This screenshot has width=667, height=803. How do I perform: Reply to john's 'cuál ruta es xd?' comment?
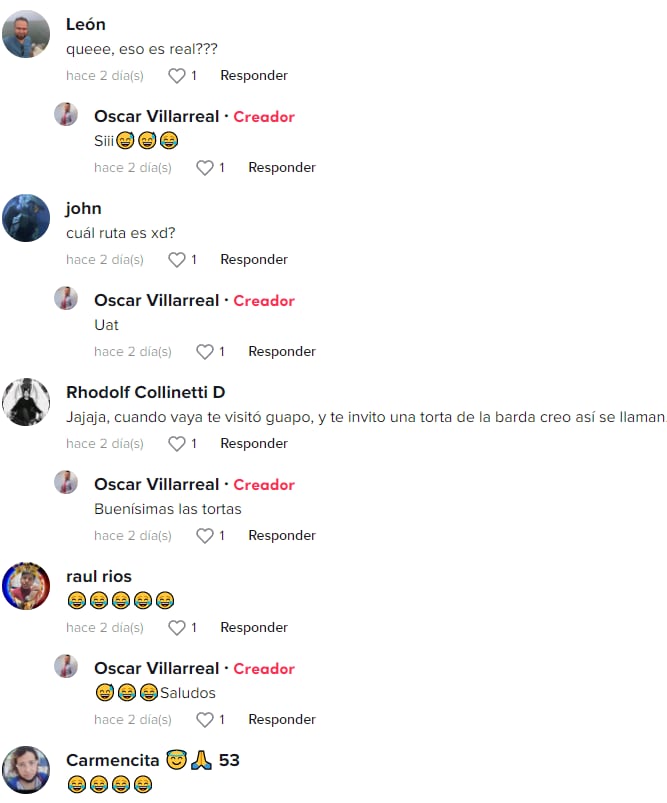coord(254,260)
